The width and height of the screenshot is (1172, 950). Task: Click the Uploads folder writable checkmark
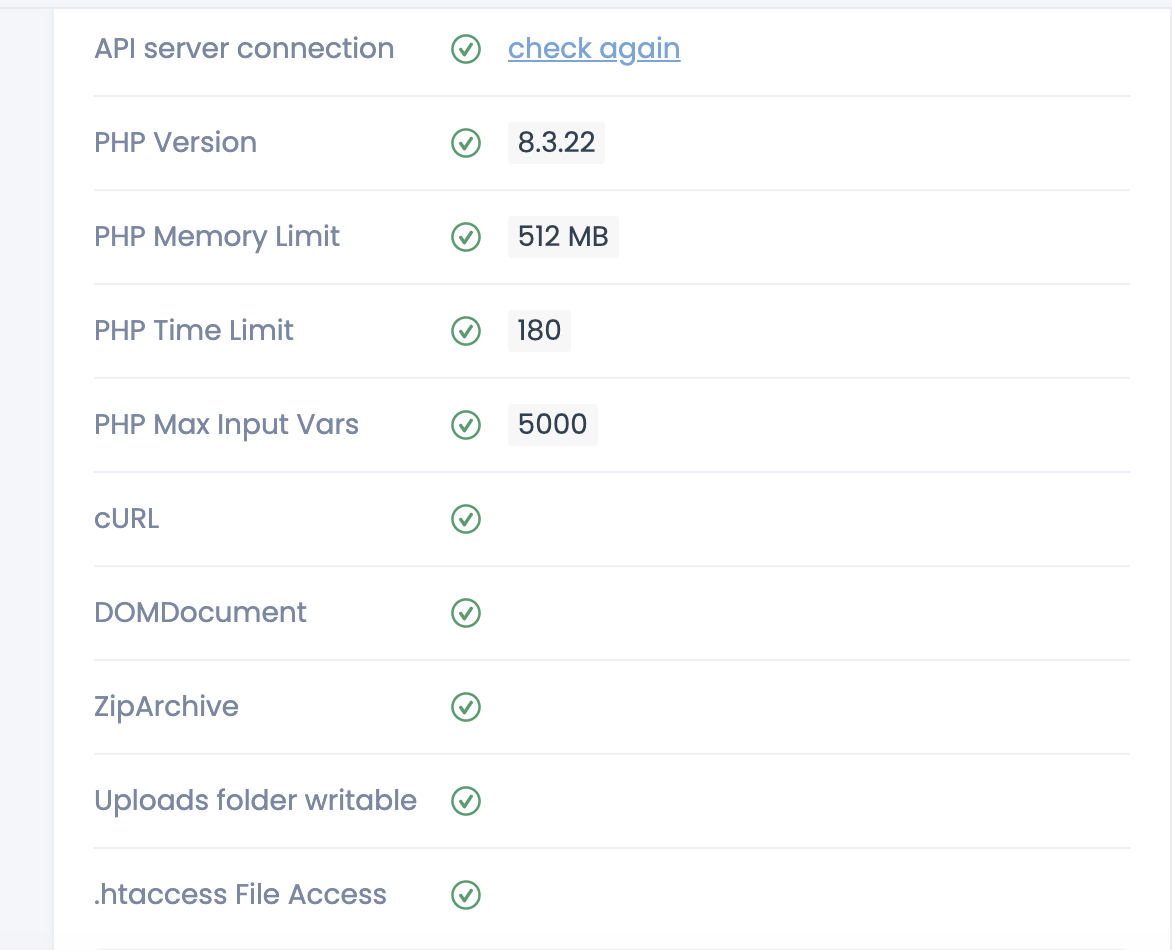tap(466, 801)
